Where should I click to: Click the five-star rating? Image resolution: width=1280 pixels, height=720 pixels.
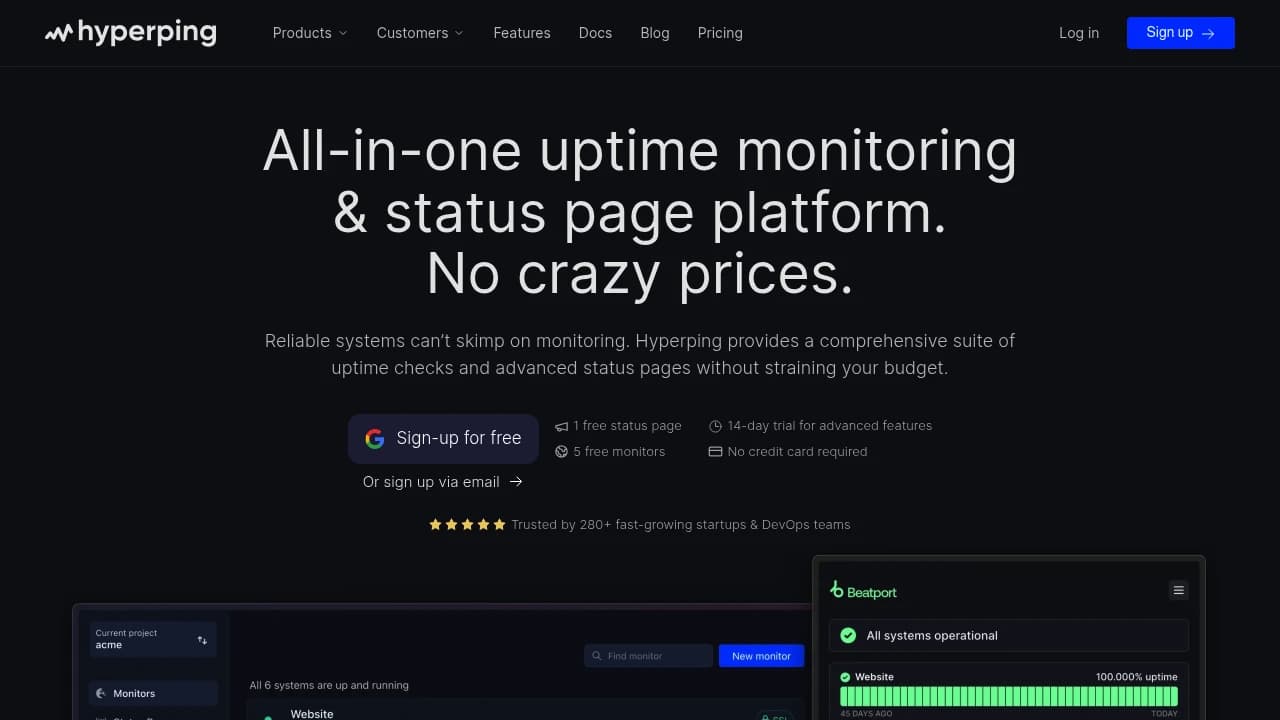pos(467,524)
